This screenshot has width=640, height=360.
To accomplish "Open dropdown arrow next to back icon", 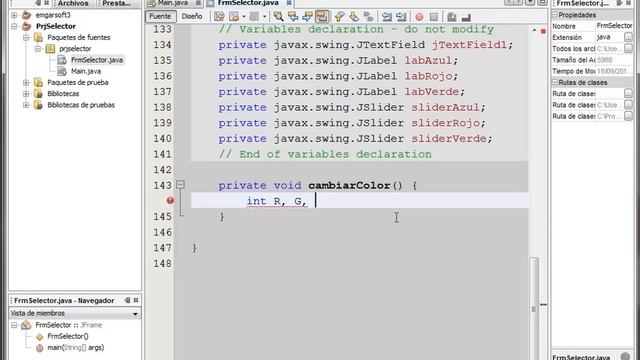I will 244,17.
